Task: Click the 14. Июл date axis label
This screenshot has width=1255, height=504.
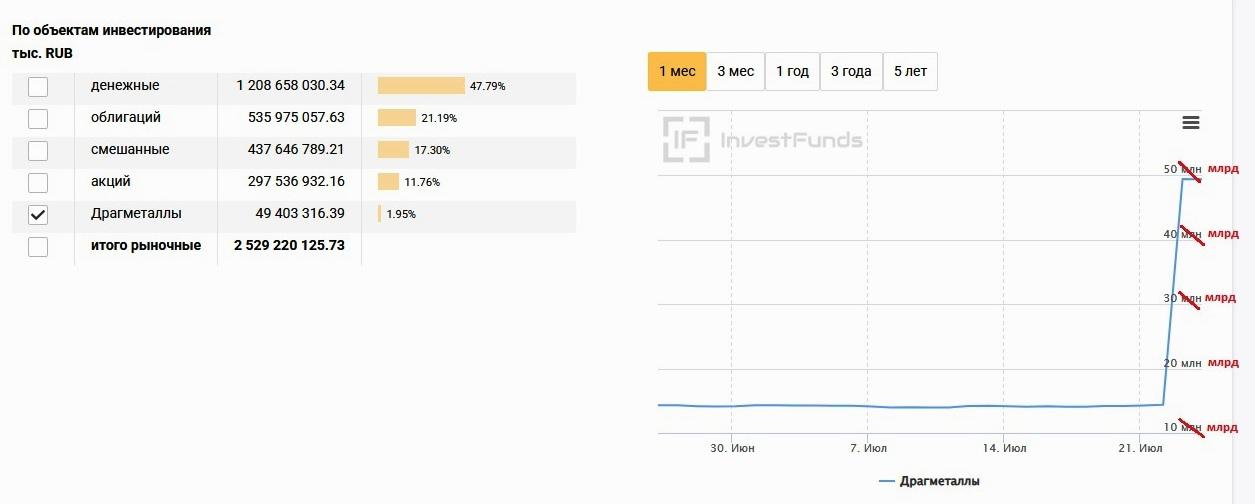Action: pos(1003,449)
